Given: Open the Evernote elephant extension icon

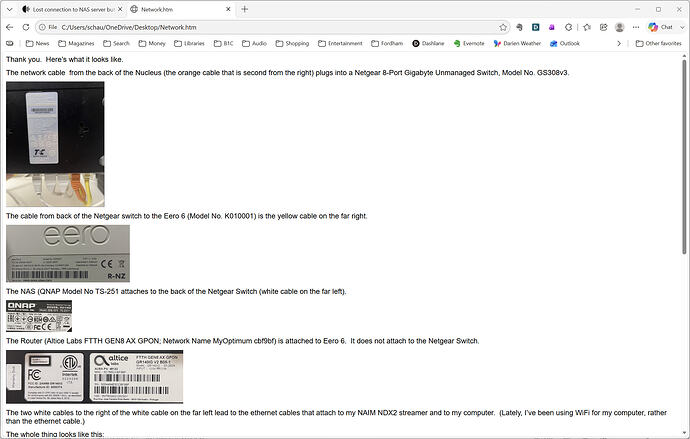Looking at the screenshot, I should point(519,27).
